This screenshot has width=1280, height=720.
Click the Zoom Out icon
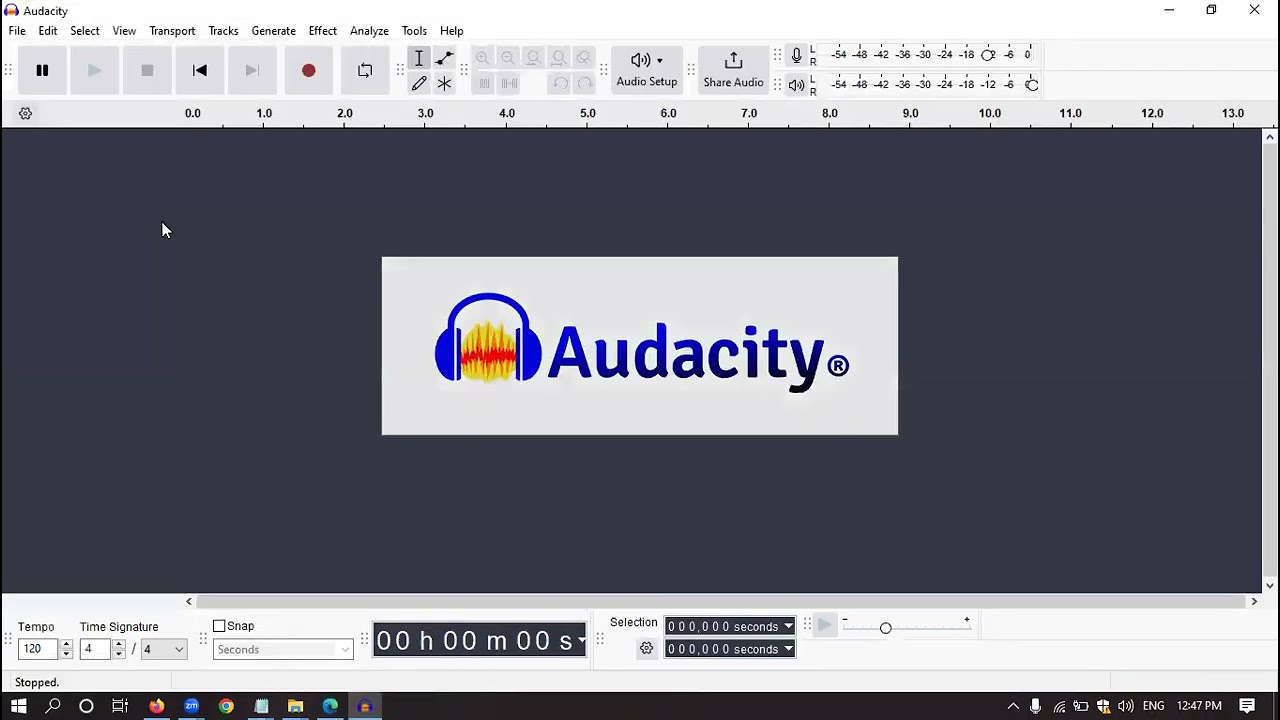pos(508,58)
